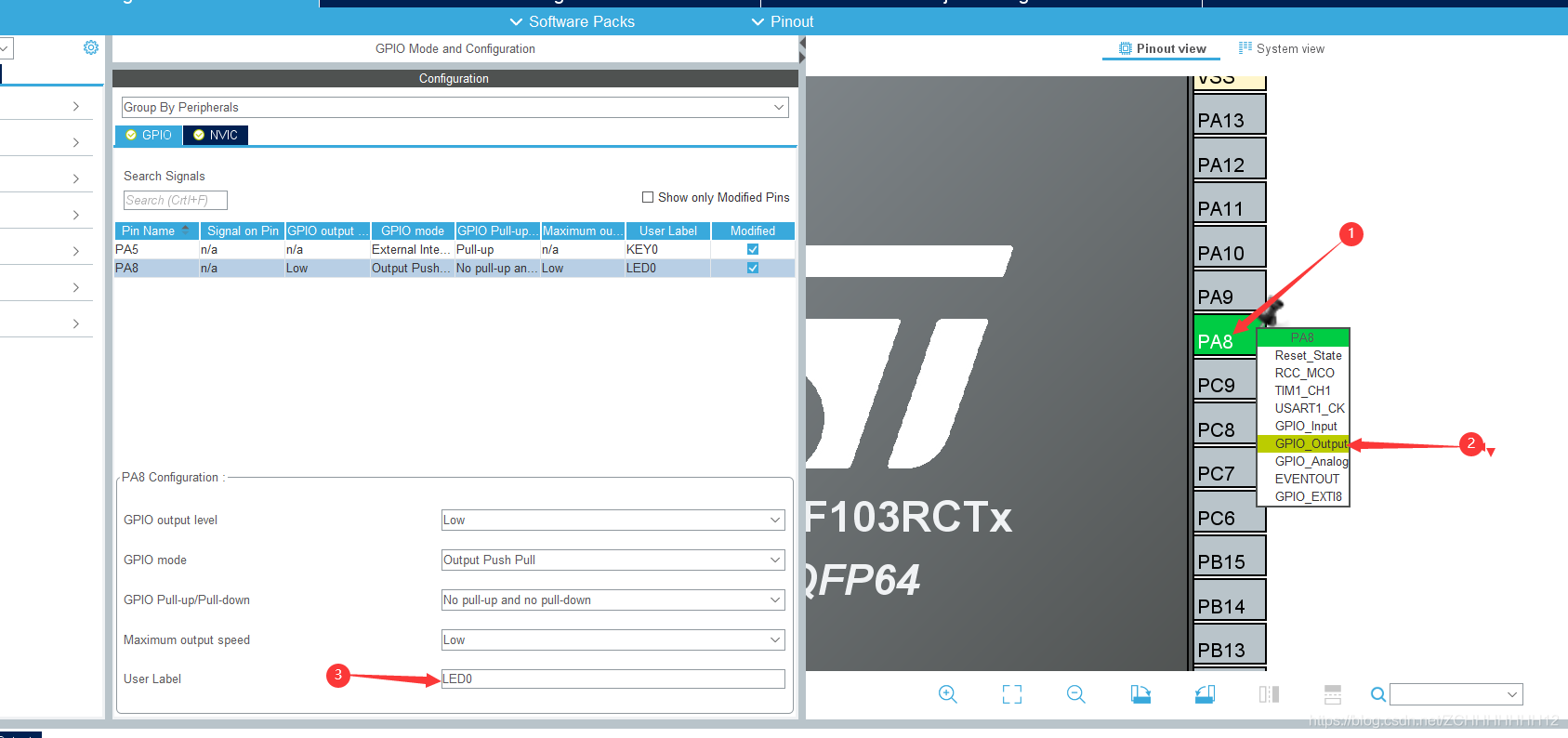
Task: Open the GPIO Pull-up/Pull-down dropdown
Action: click(x=613, y=600)
